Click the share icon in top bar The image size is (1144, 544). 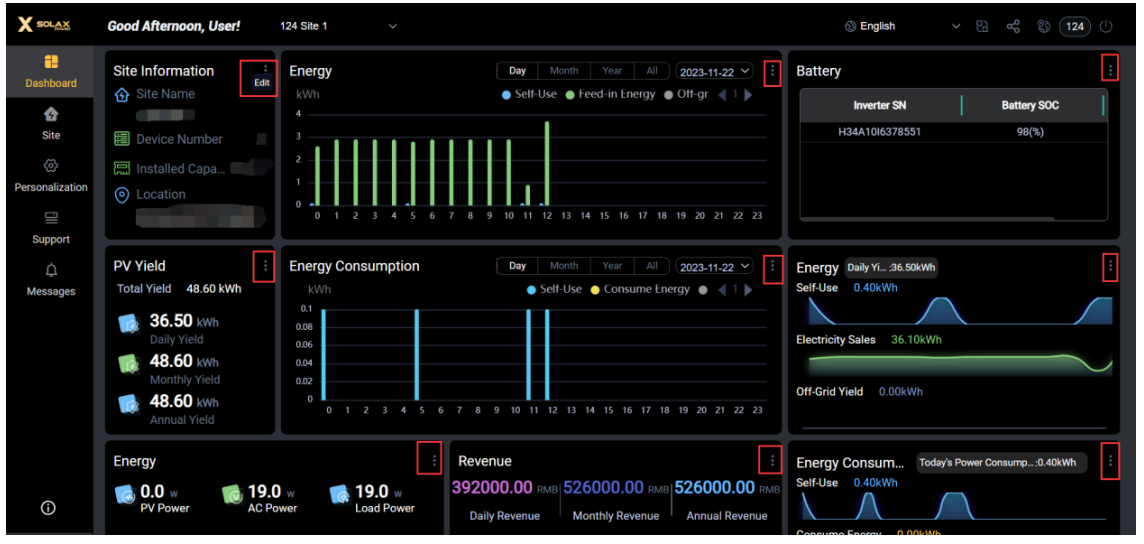(x=1013, y=27)
